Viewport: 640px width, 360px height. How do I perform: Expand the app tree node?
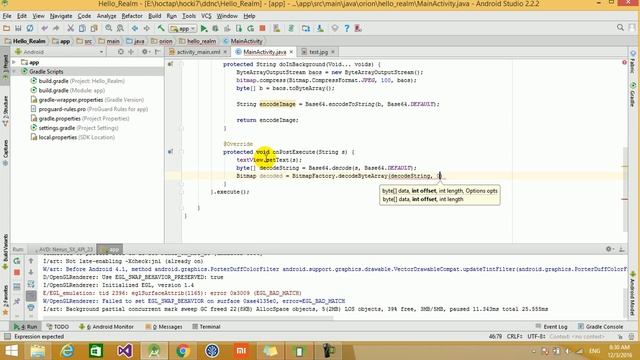(14, 62)
